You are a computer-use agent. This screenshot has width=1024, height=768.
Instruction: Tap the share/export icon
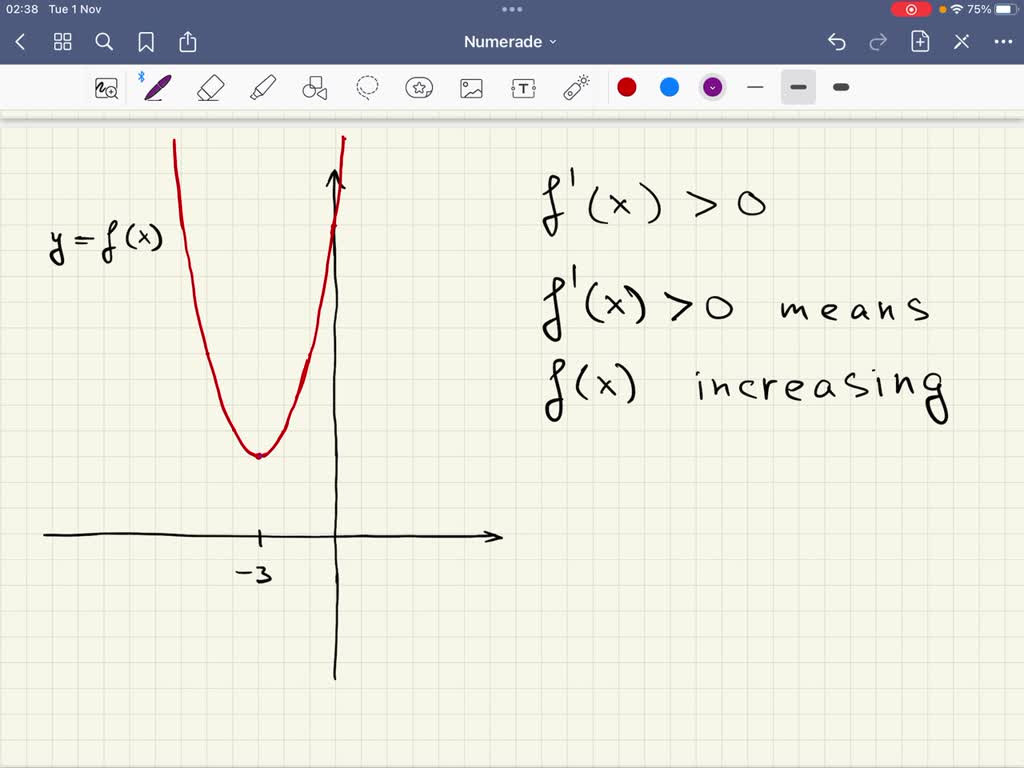click(188, 42)
